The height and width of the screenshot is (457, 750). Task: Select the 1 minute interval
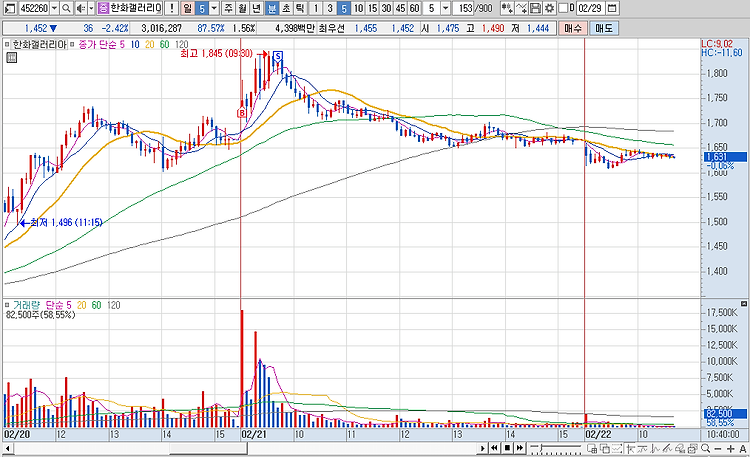(315, 8)
